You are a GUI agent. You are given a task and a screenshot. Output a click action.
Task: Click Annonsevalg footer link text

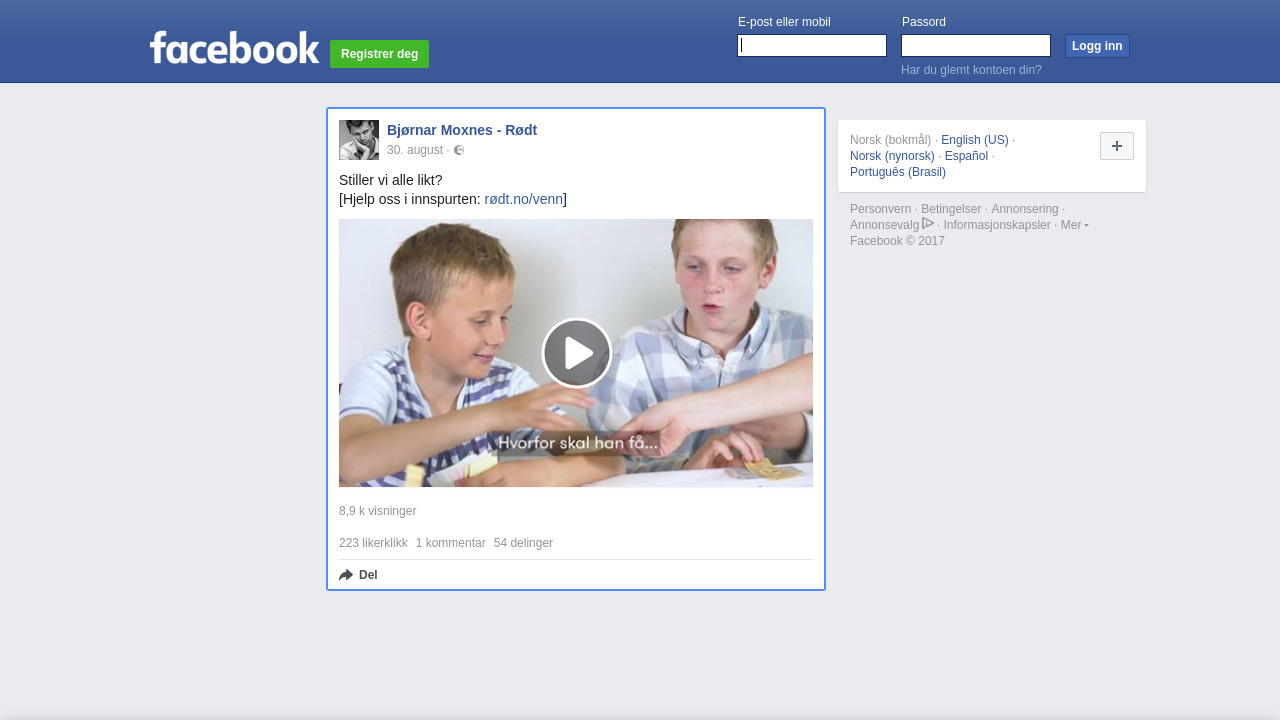(x=884, y=225)
